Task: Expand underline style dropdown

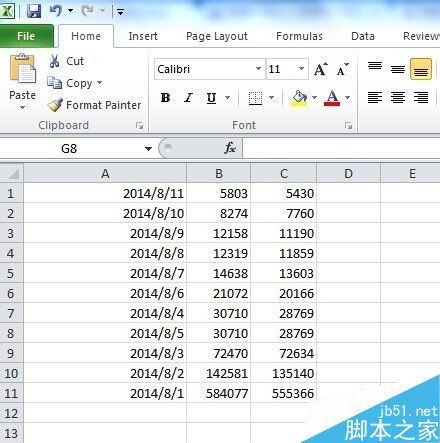Action: 227,98
